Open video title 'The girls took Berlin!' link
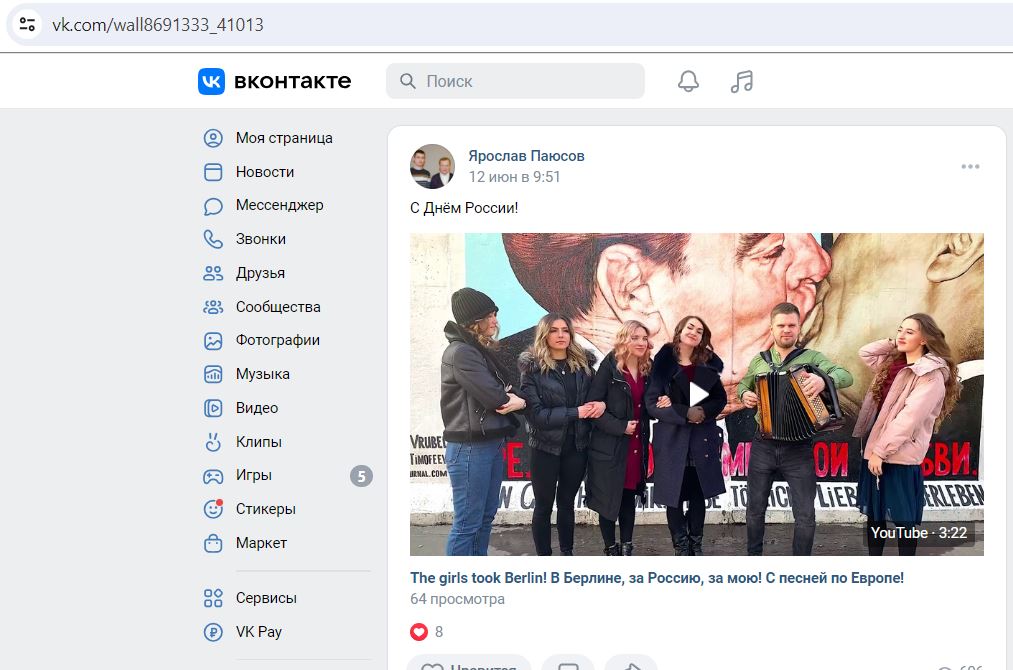 [x=657, y=578]
